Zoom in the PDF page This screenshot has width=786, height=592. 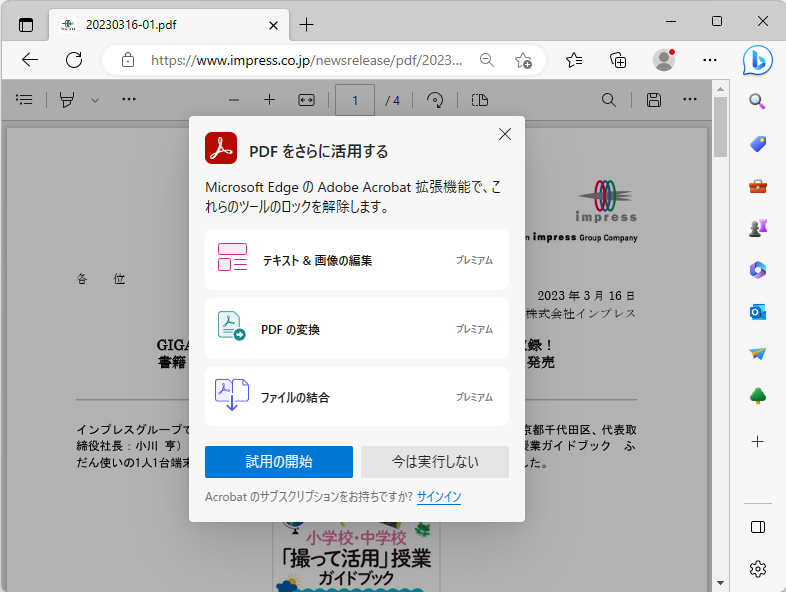coord(269,100)
